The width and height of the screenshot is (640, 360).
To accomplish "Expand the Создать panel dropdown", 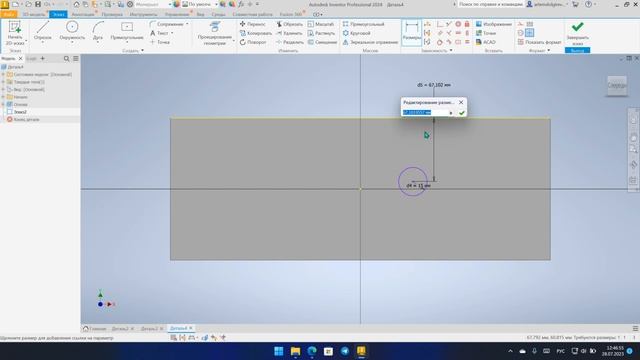I will click(142, 51).
